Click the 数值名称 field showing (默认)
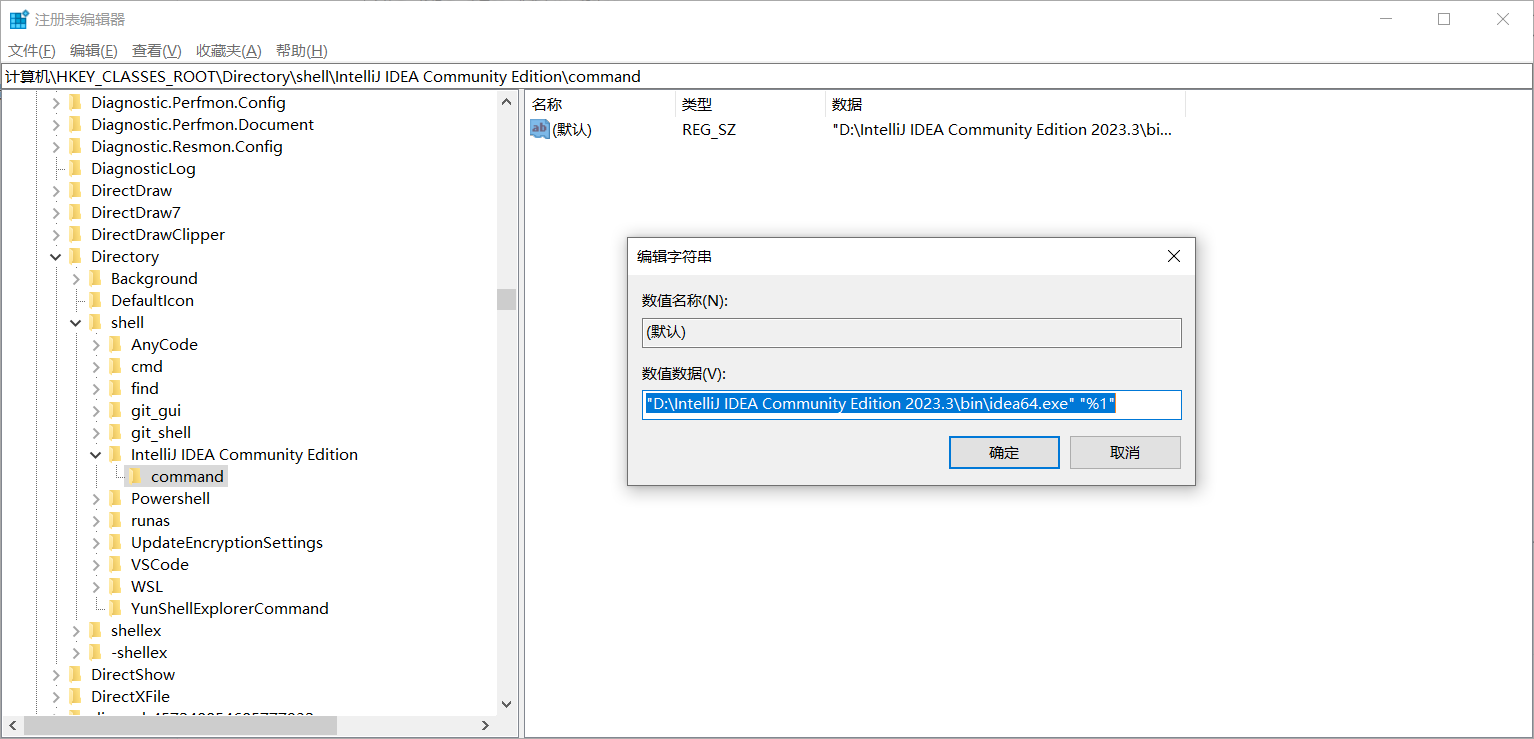This screenshot has height=739, width=1534. [911, 332]
